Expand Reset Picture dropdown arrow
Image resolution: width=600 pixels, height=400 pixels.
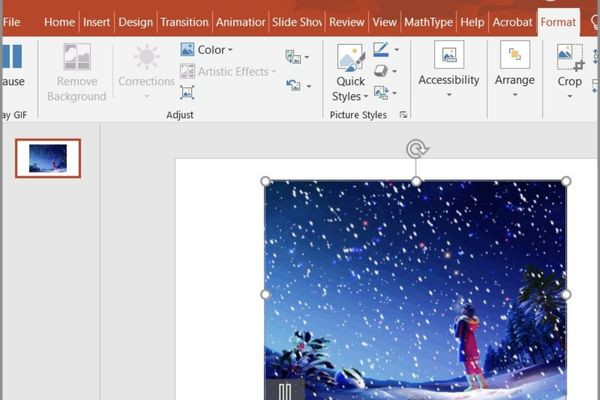point(308,86)
